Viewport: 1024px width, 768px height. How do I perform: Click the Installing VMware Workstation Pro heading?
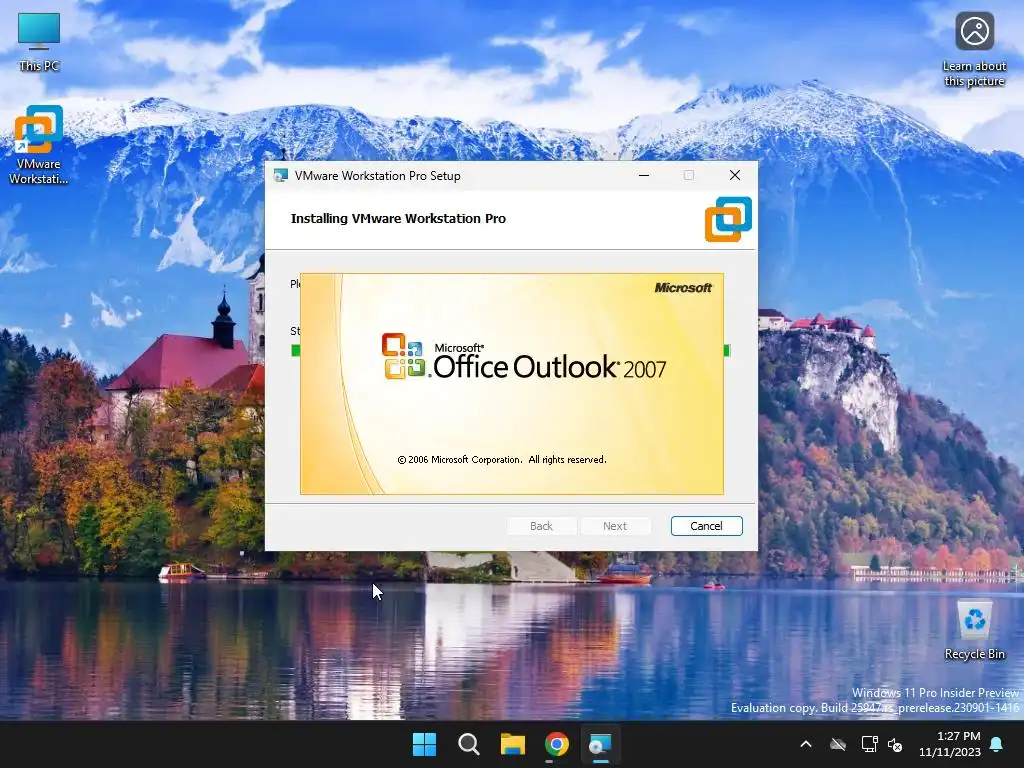click(398, 219)
